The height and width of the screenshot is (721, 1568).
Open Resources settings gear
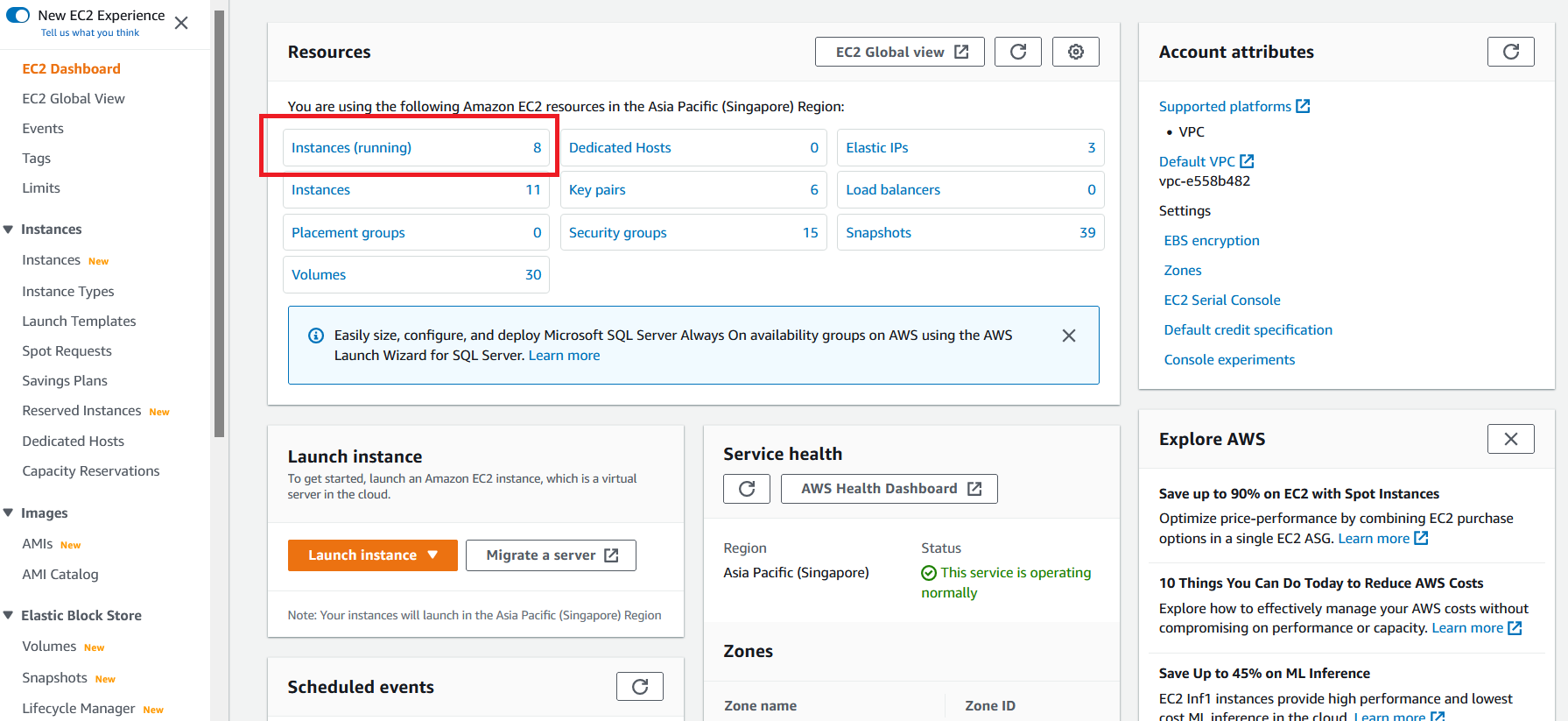1076,52
